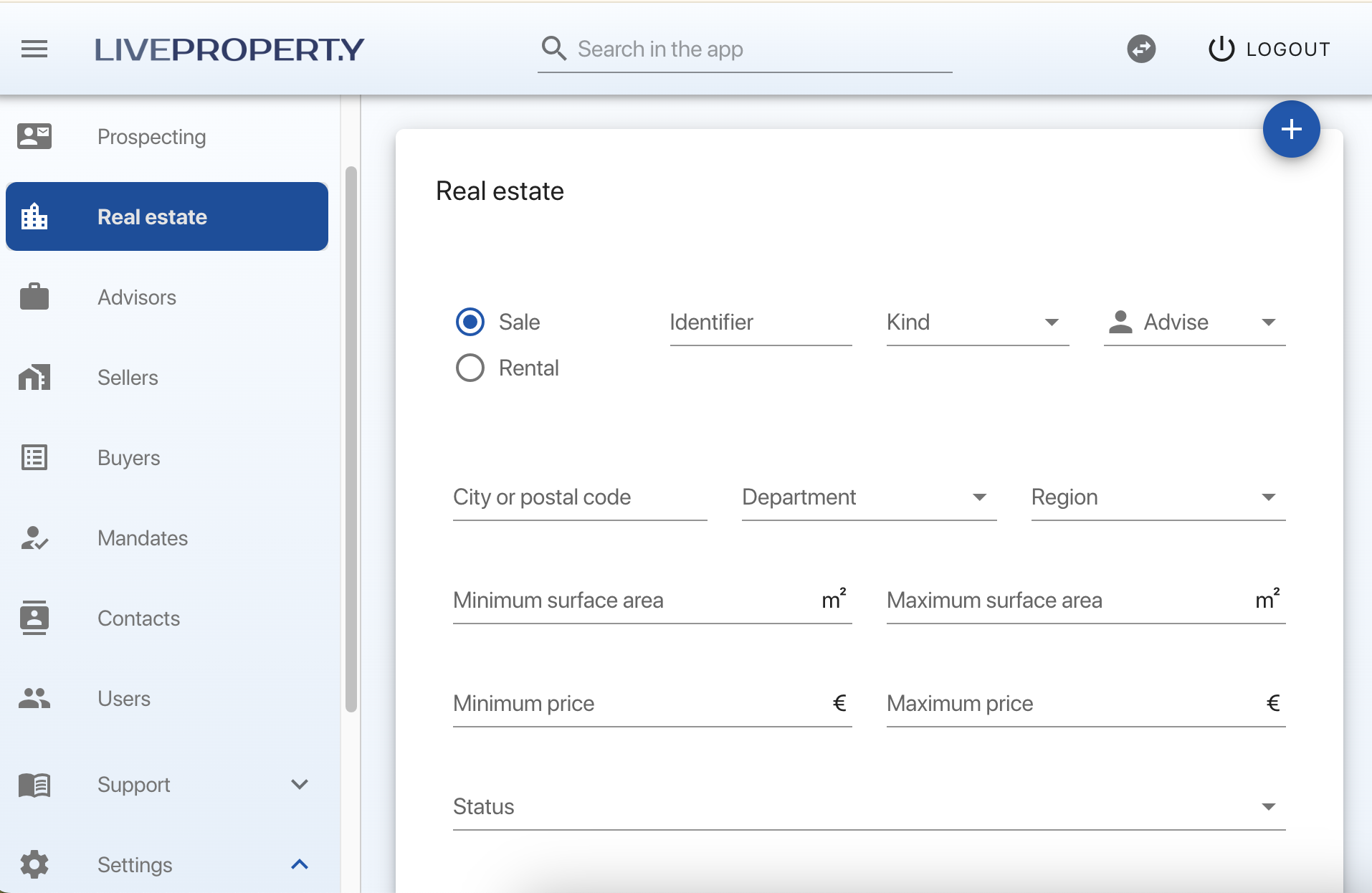
Task: Click the Settings gear icon
Action: coord(34,864)
